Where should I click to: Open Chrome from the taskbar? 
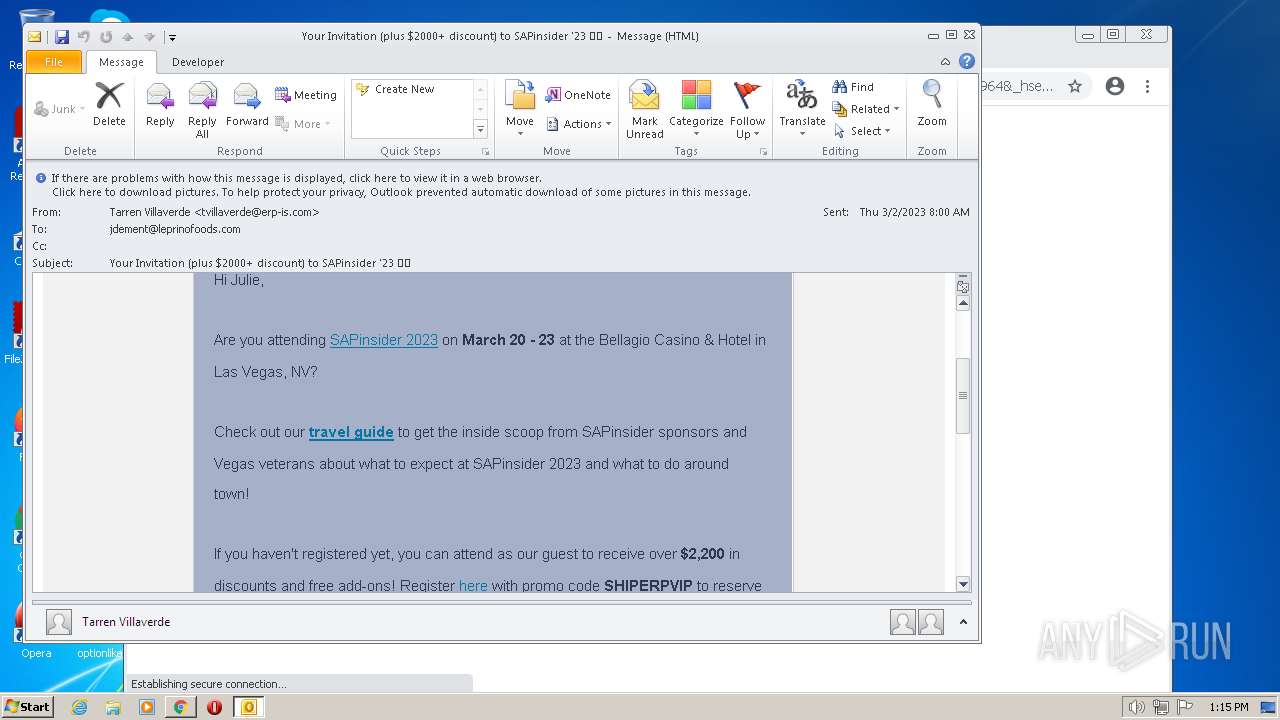point(180,707)
